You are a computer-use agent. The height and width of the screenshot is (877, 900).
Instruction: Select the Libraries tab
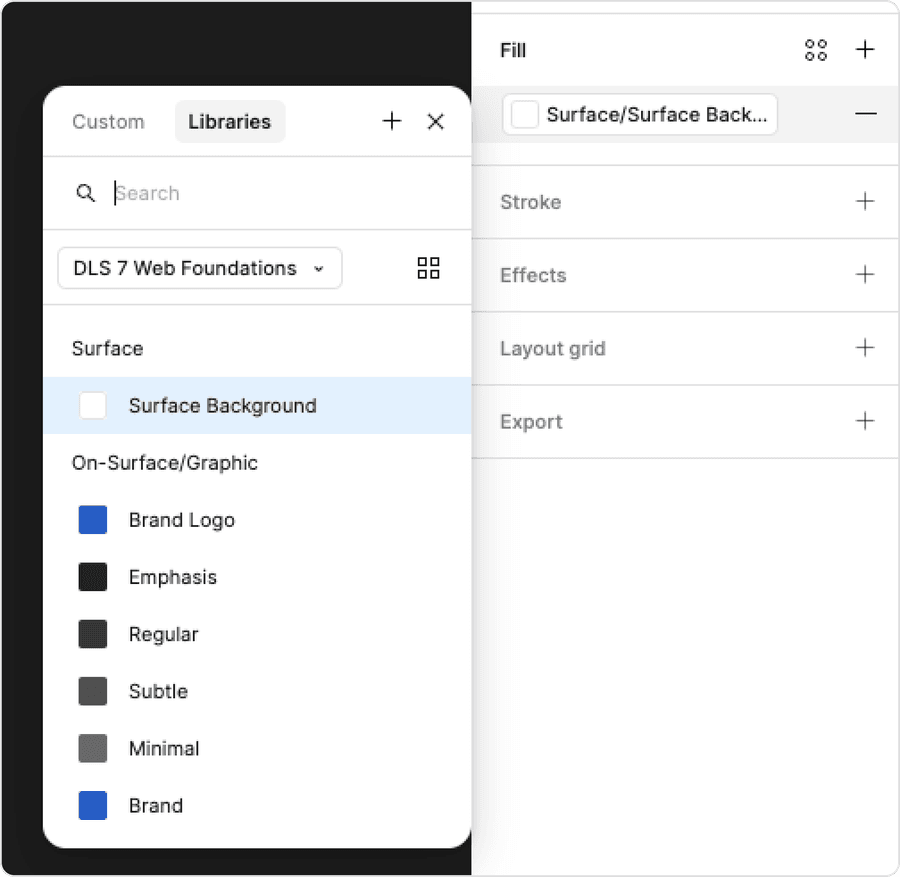[229, 121]
